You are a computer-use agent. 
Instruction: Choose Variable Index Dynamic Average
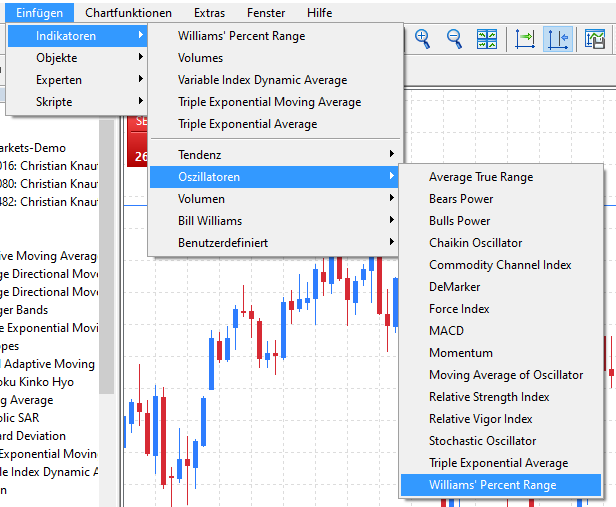pos(274,80)
